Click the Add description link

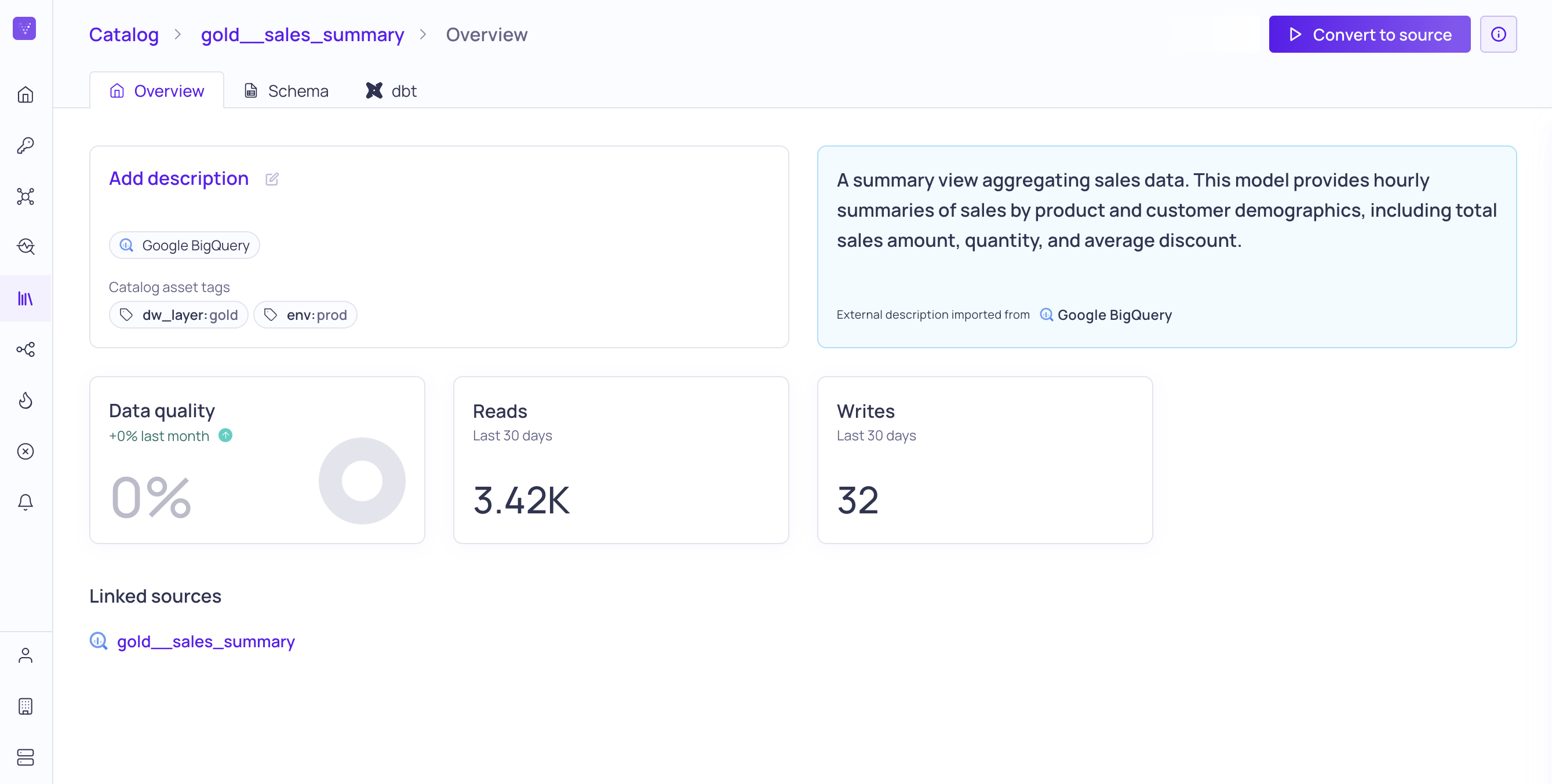[178, 178]
